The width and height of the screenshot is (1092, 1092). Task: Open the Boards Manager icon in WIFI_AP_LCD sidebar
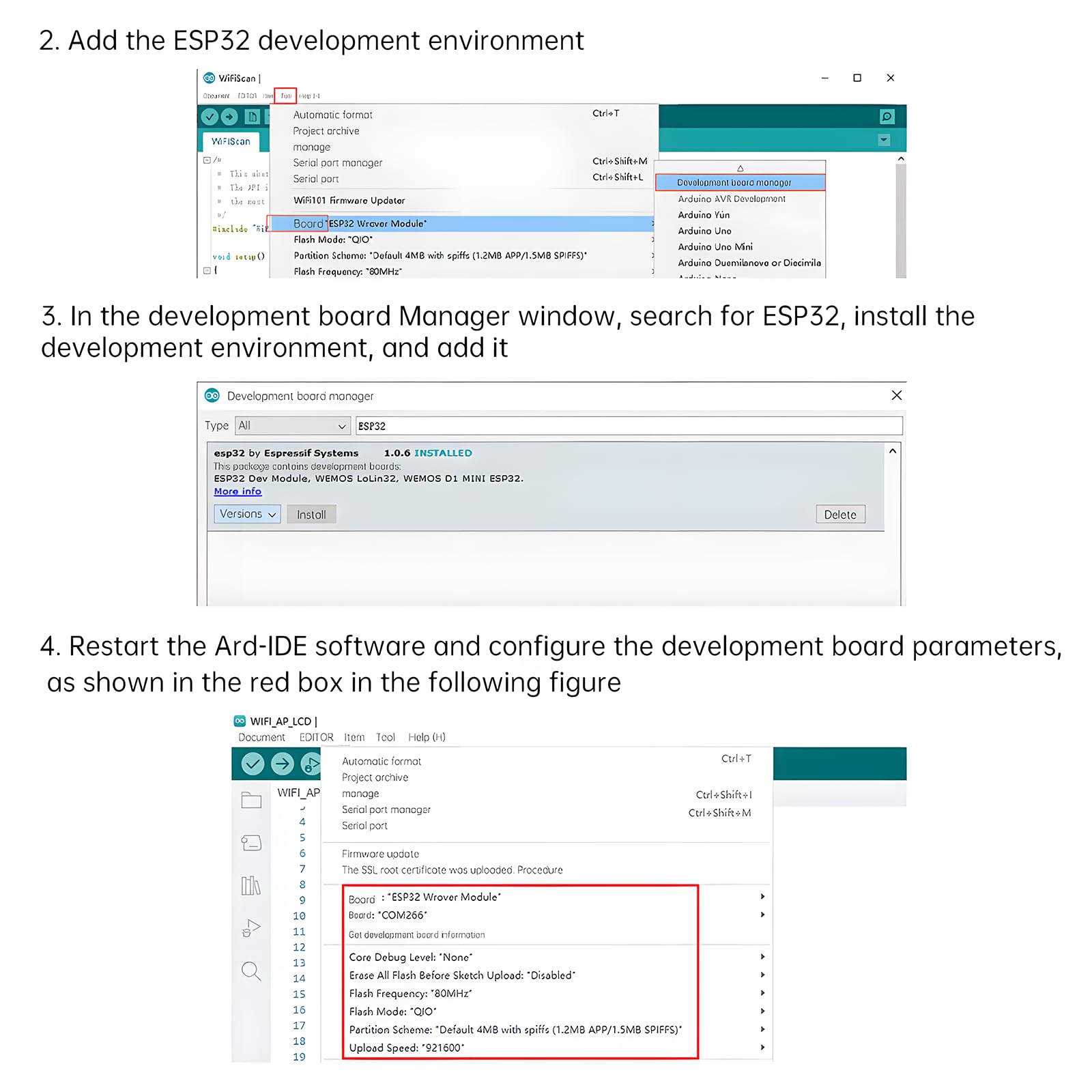(251, 843)
